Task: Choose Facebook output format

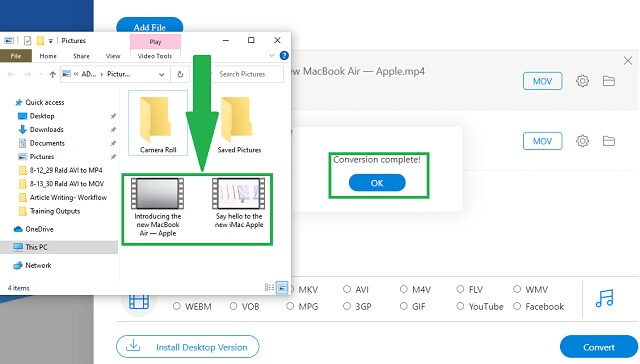Action: 539,306
